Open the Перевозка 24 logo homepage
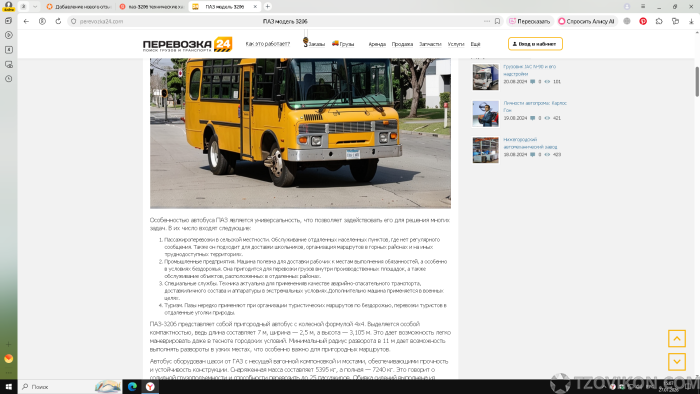 (188, 44)
